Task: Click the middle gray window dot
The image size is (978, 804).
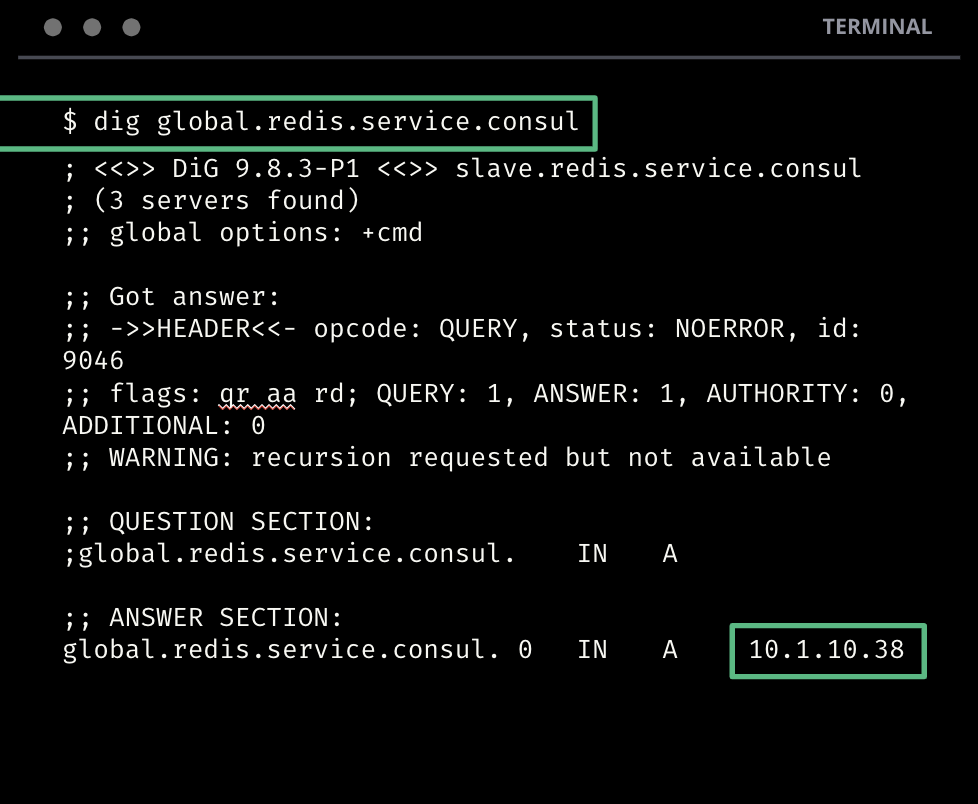Action: pos(92,28)
